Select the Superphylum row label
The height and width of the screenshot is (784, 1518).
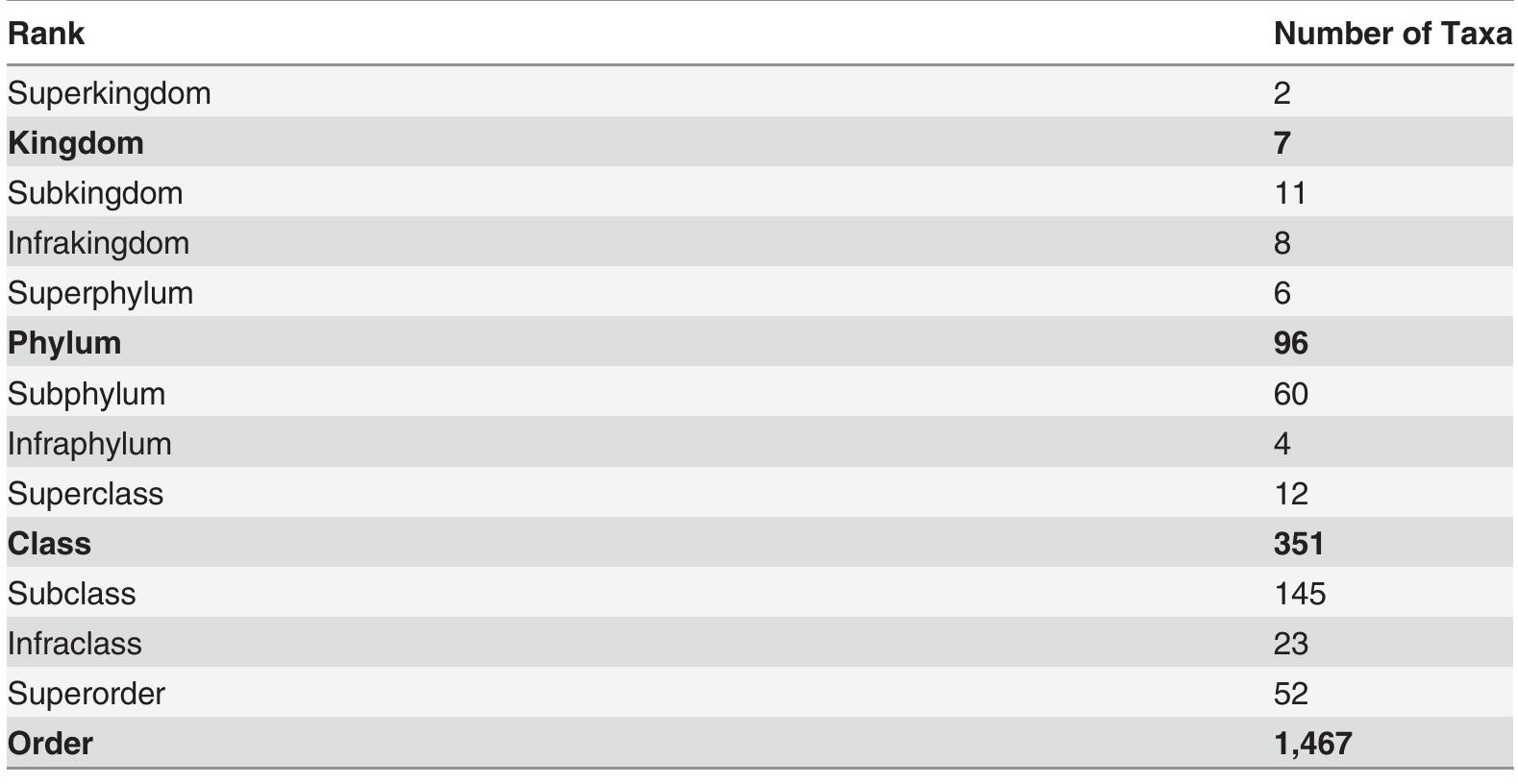(100, 293)
